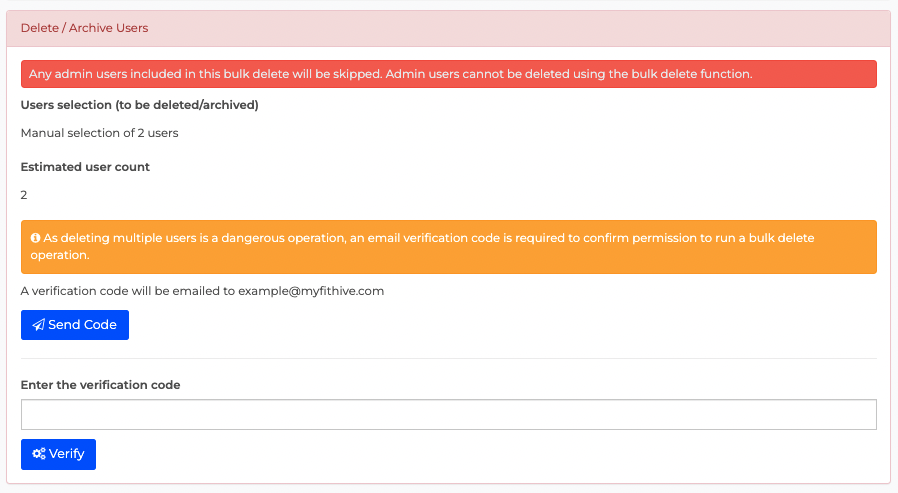The height and width of the screenshot is (493, 898).
Task: Click the orange dangerous operation alert
Action: pyautogui.click(x=448, y=247)
